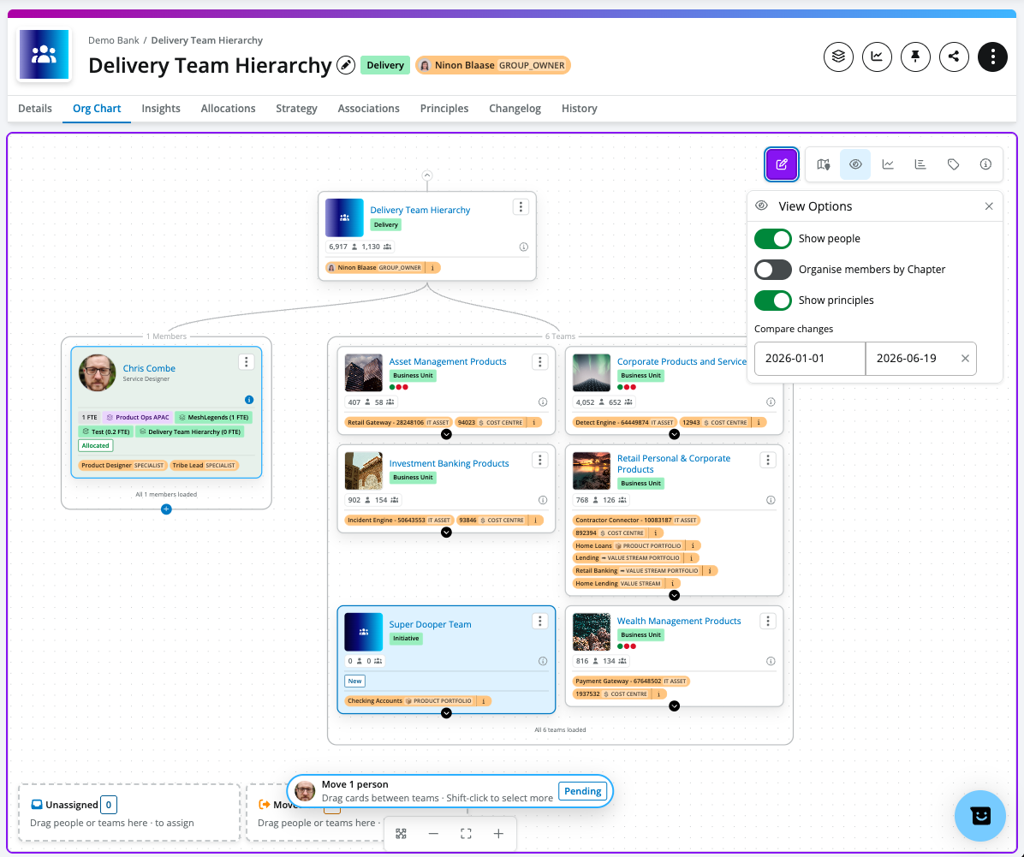
Task: Click the Unassigned drop zone count
Action: point(109,805)
